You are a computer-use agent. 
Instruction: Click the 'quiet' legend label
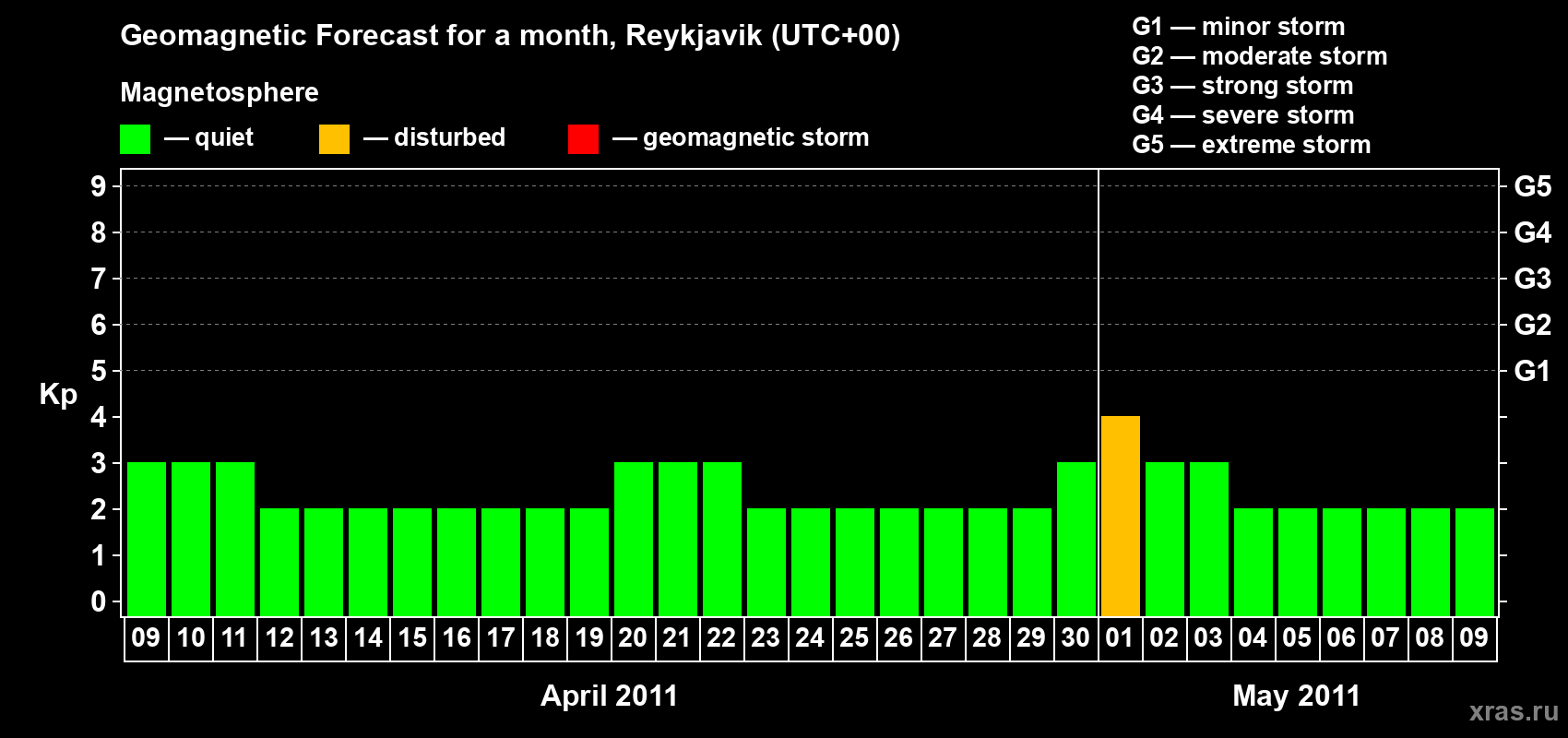tap(224, 137)
